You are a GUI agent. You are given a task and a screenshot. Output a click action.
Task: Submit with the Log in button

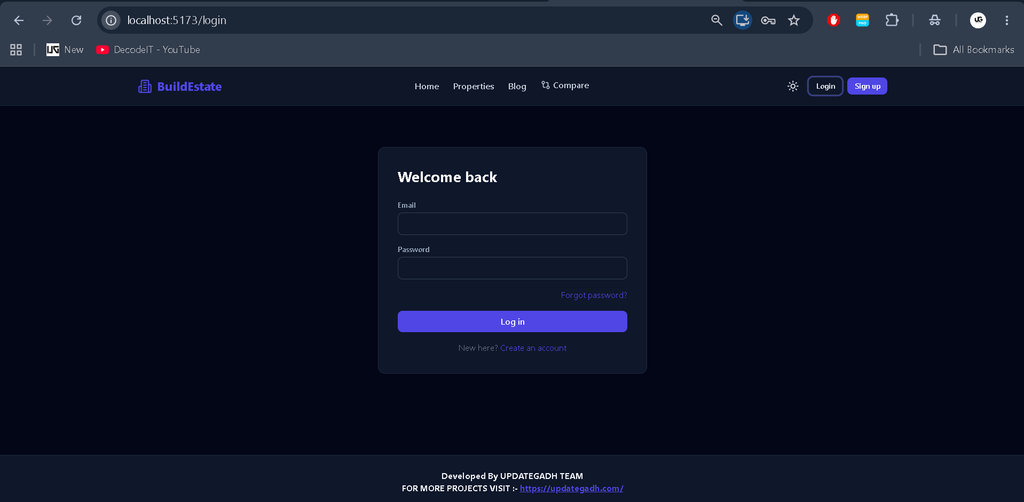512,322
